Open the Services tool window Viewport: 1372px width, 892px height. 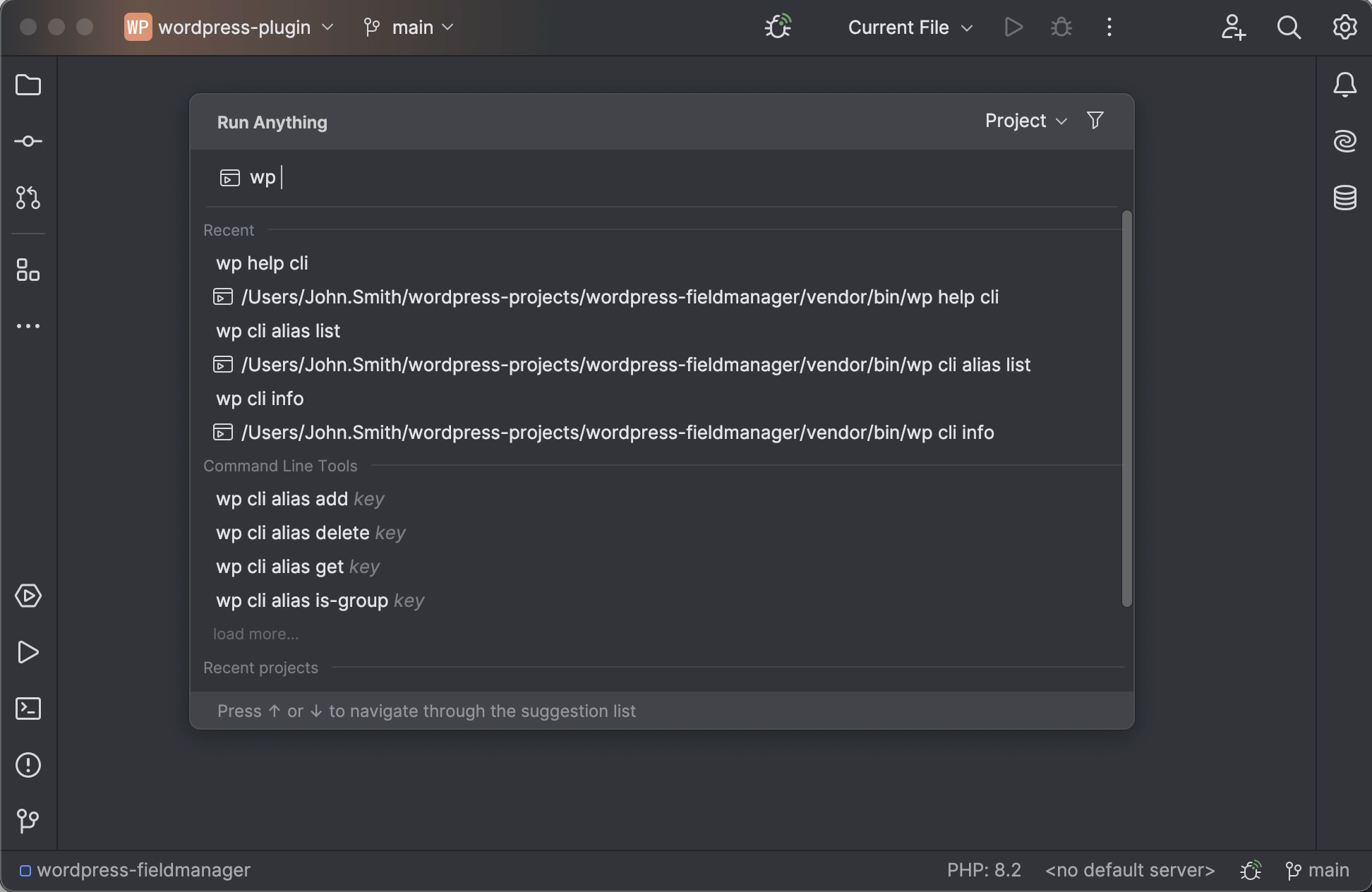[x=28, y=596]
